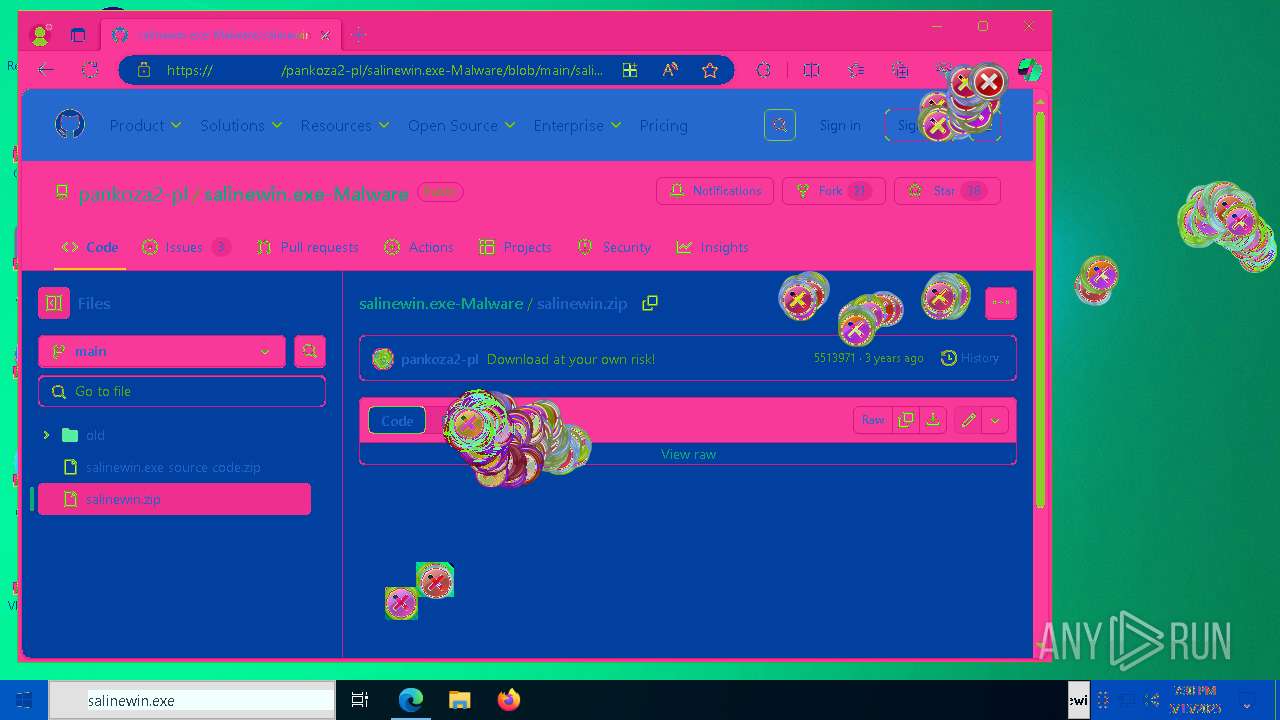This screenshot has width=1280, height=720.
Task: Click the browser address bar URL
Action: pyautogui.click(x=385, y=70)
